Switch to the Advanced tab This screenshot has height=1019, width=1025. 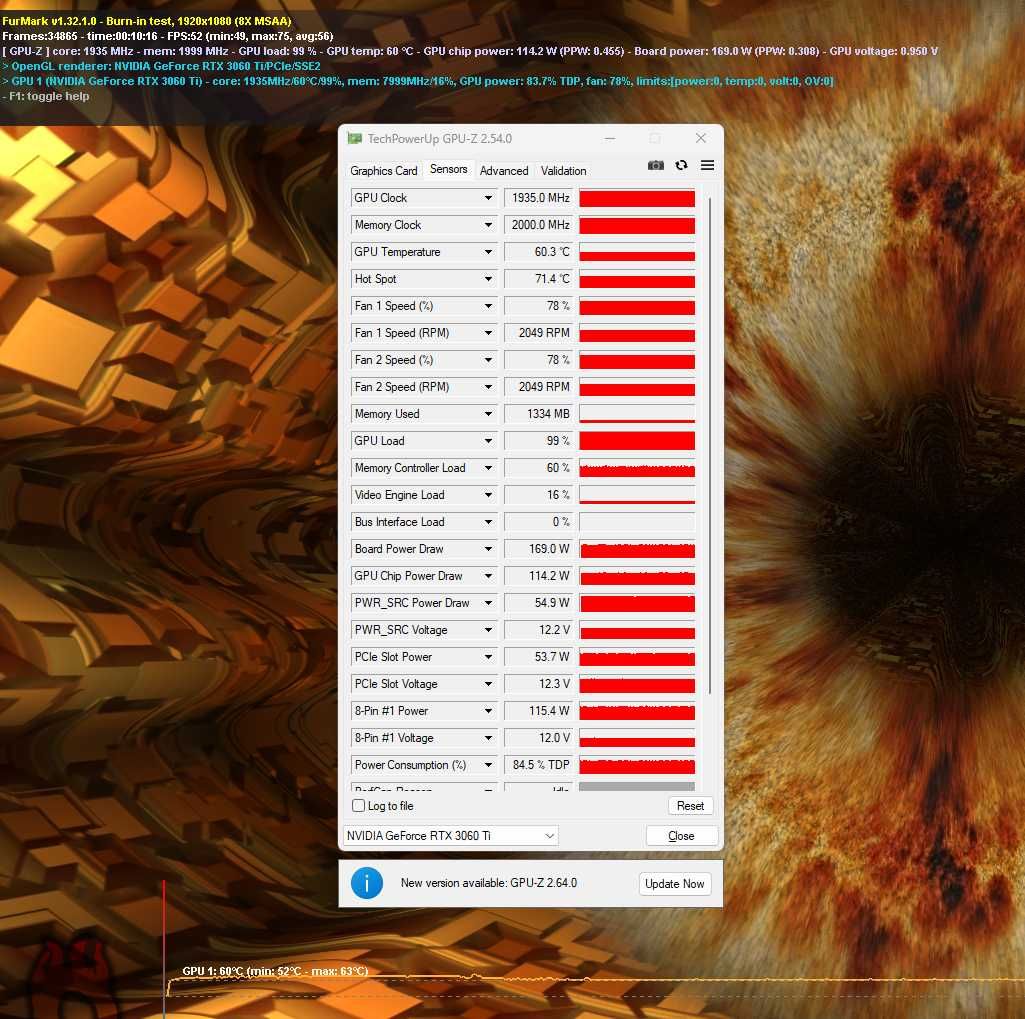pos(504,171)
